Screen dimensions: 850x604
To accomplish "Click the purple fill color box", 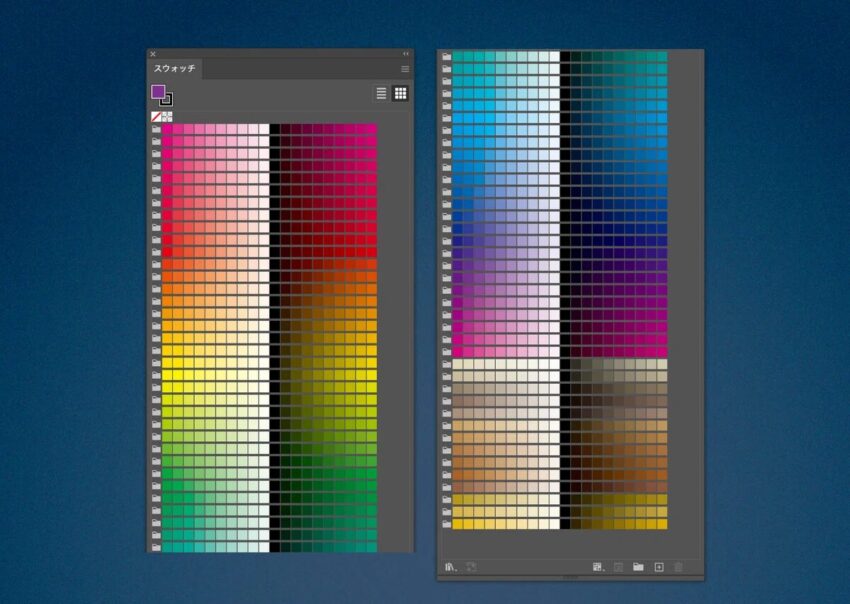I will click(158, 91).
